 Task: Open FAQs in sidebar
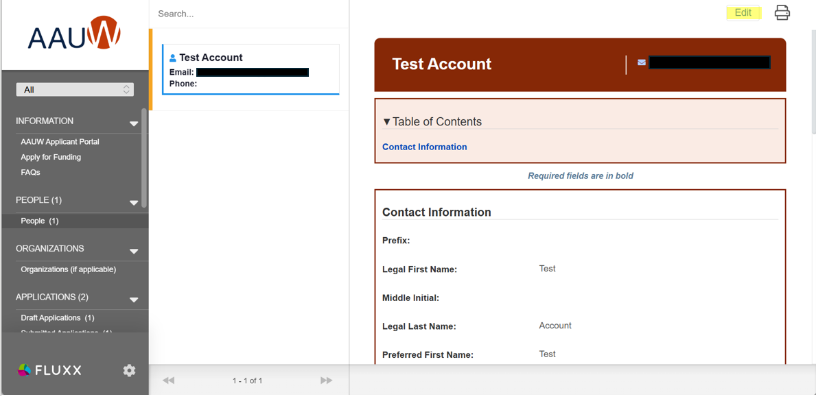(30, 172)
